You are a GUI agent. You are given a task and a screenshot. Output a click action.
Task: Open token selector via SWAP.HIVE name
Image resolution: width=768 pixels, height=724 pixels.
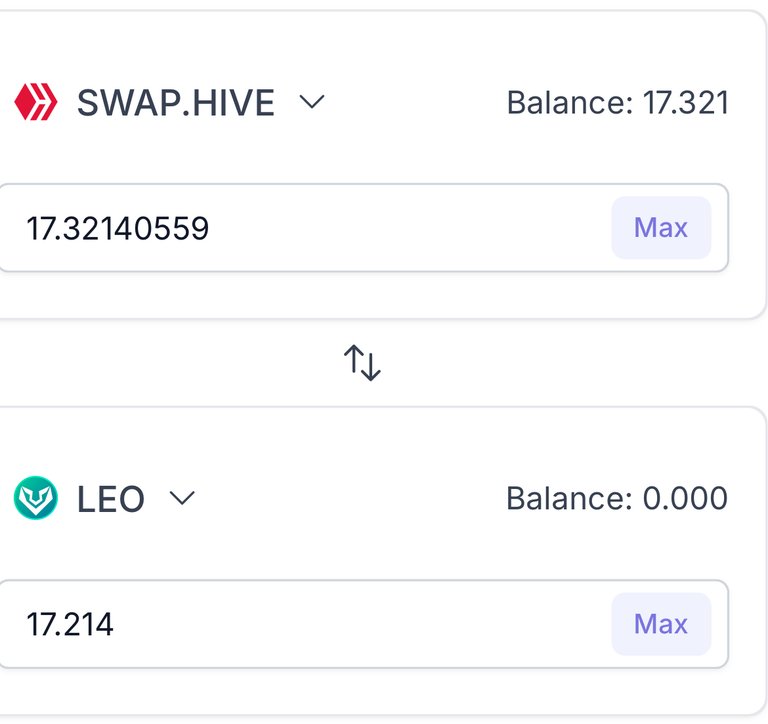(176, 103)
